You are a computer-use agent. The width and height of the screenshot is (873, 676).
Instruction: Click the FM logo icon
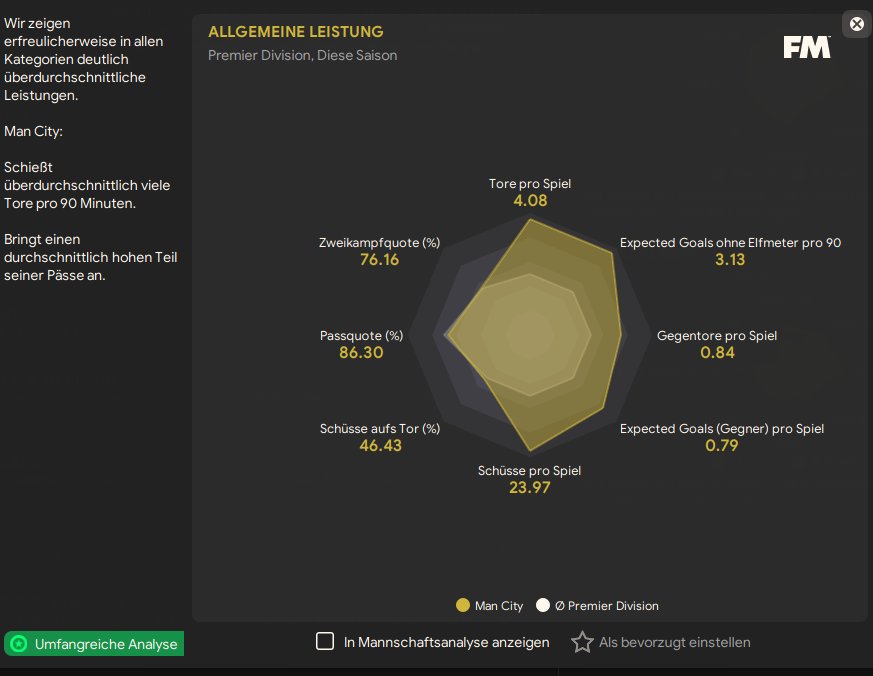(806, 47)
